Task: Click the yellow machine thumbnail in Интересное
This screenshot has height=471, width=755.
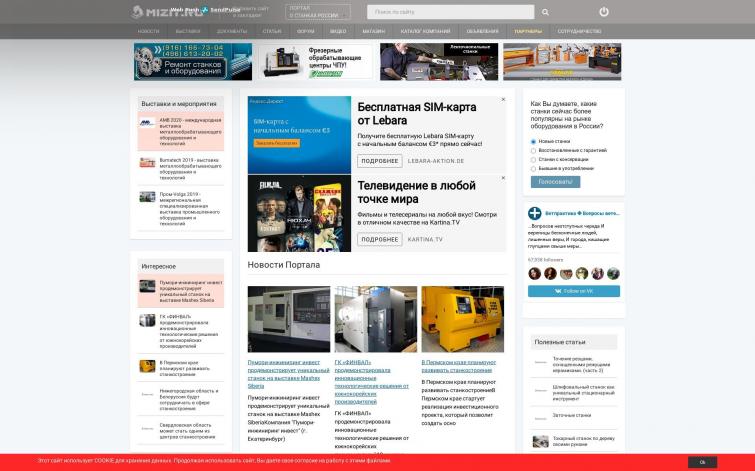Action: (147, 366)
